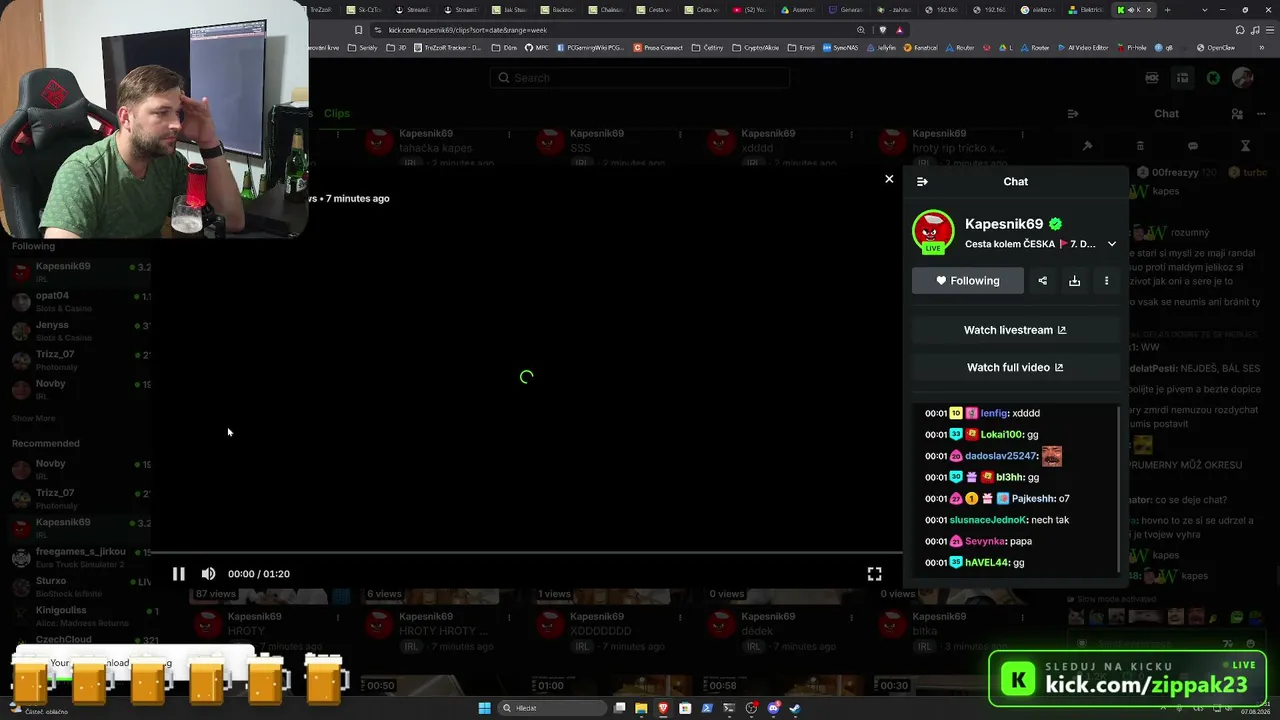Screen dimensions: 1280x720
Task: Open Trizz_07 channel in Following sidebar
Action: pyautogui.click(x=80, y=359)
